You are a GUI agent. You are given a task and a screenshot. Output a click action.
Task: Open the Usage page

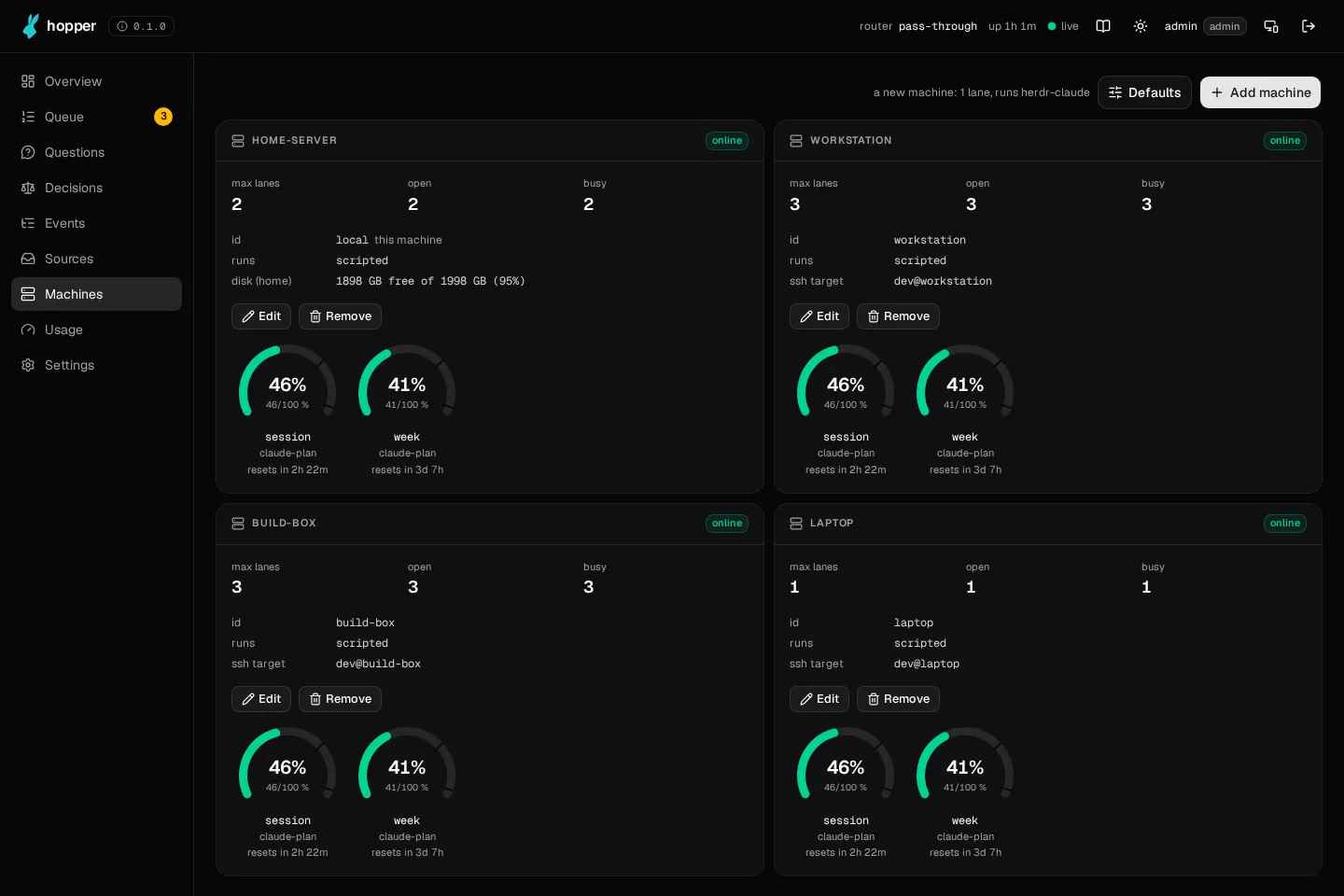(x=96, y=329)
